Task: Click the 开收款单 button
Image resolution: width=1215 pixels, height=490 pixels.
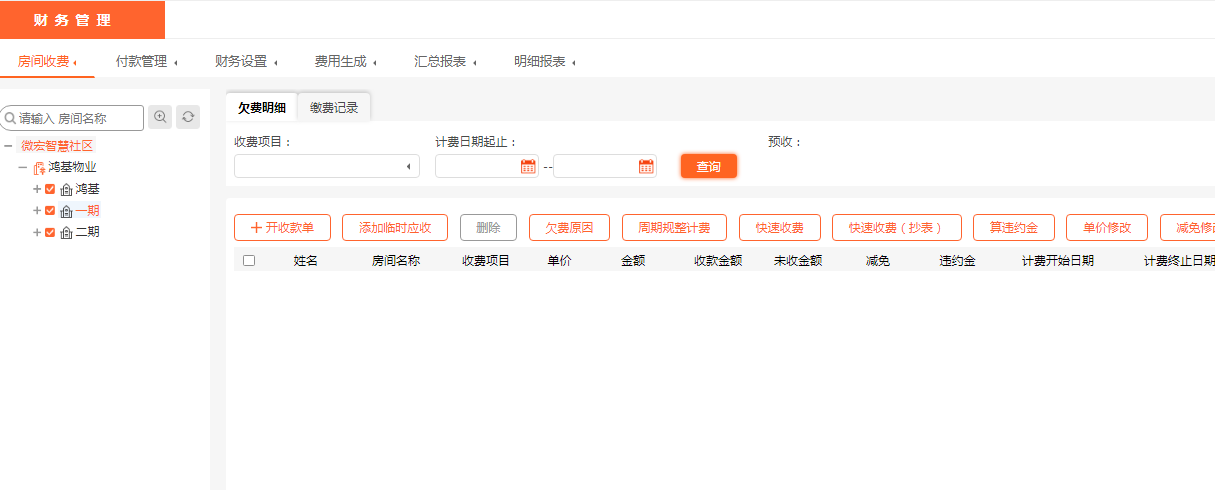Action: 282,228
